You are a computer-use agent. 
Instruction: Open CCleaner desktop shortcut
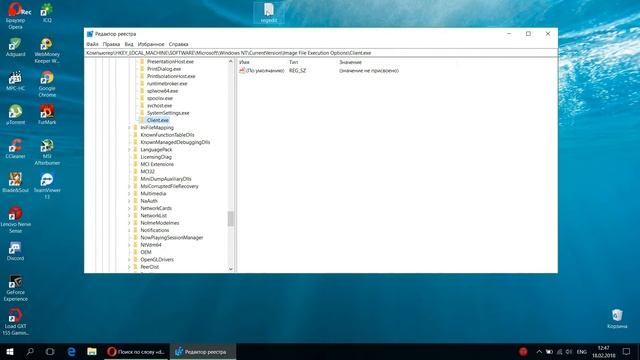(16, 149)
